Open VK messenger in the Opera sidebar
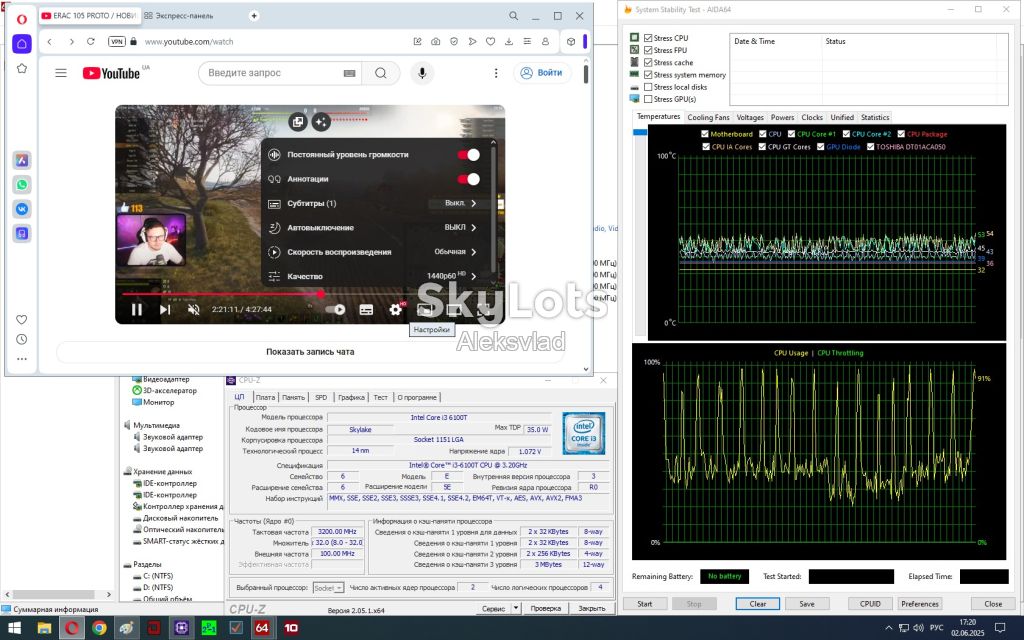This screenshot has height=640, width=1024. click(22, 209)
